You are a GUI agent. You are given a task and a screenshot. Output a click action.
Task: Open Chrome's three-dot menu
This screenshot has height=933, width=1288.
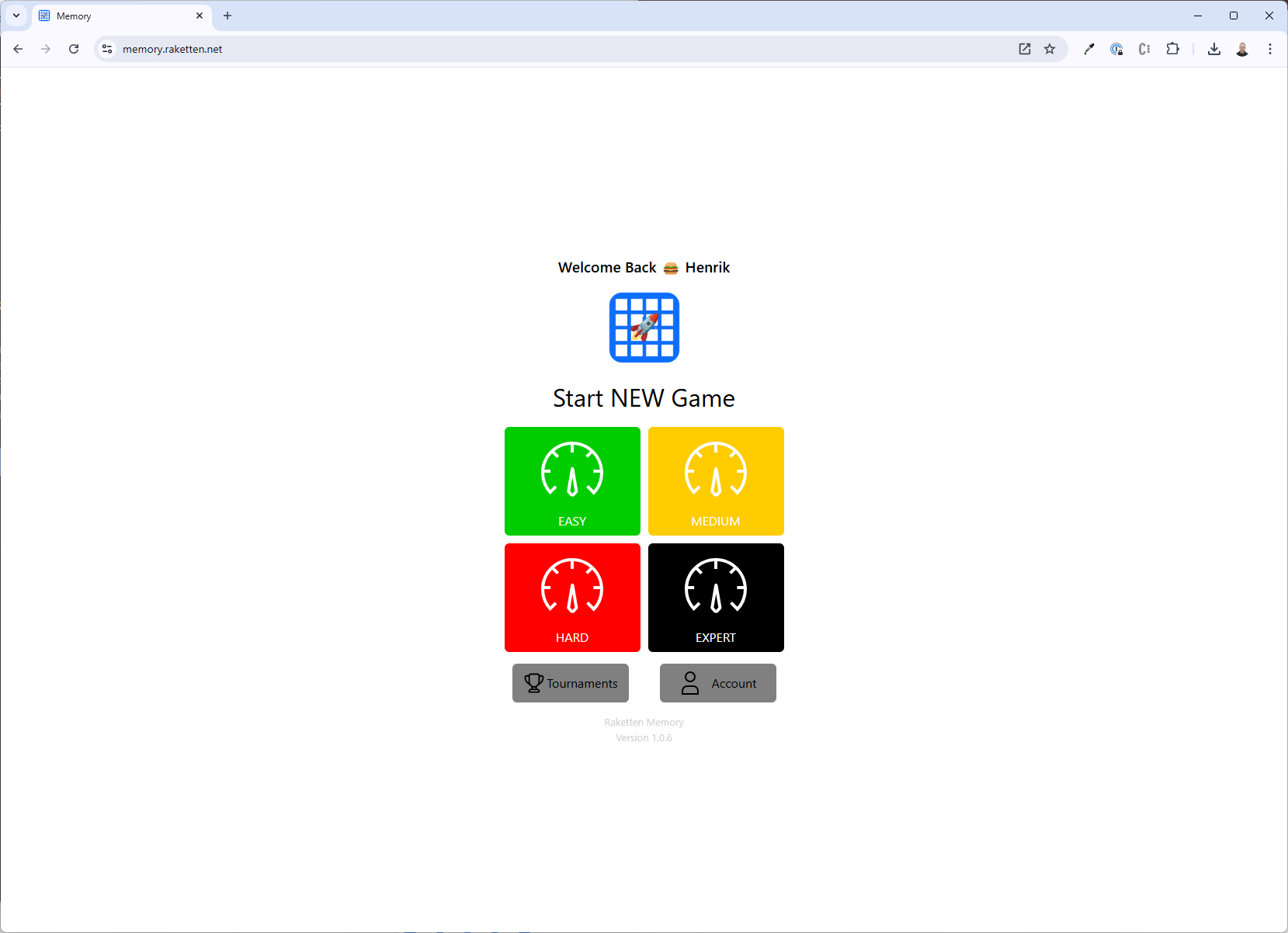point(1270,49)
